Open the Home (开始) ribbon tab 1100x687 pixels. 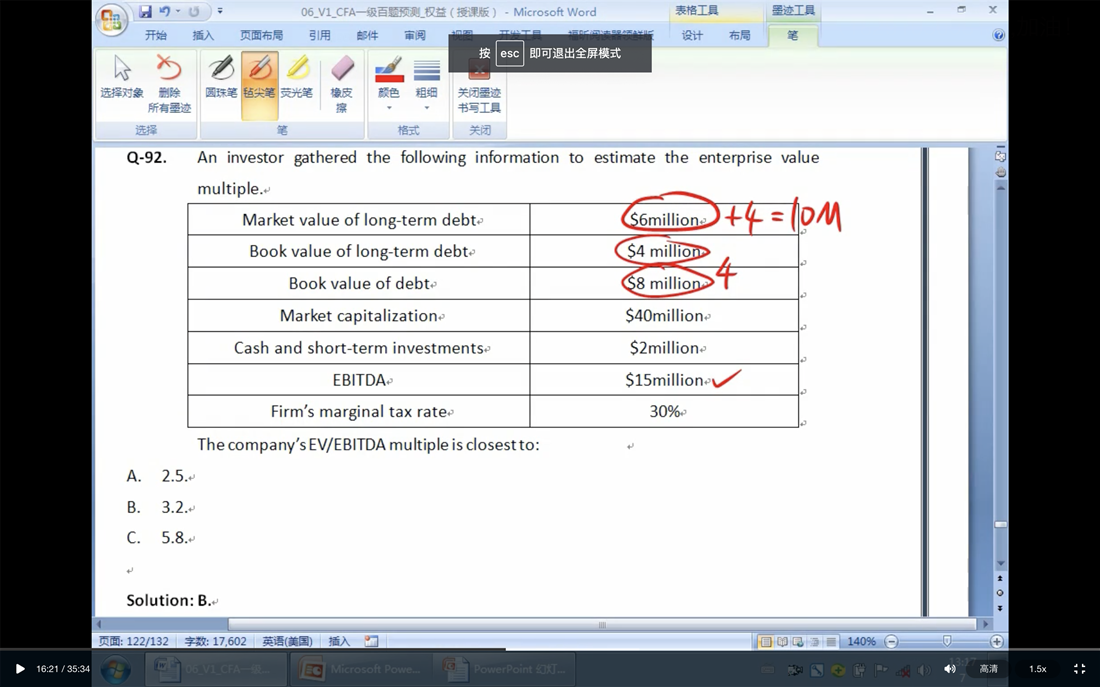click(x=156, y=35)
